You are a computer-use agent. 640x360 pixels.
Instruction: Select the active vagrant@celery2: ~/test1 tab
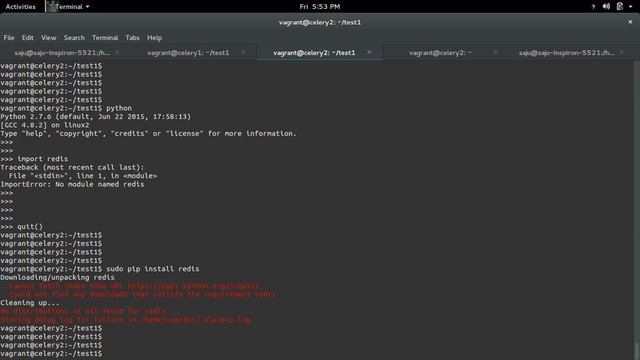click(x=314, y=53)
